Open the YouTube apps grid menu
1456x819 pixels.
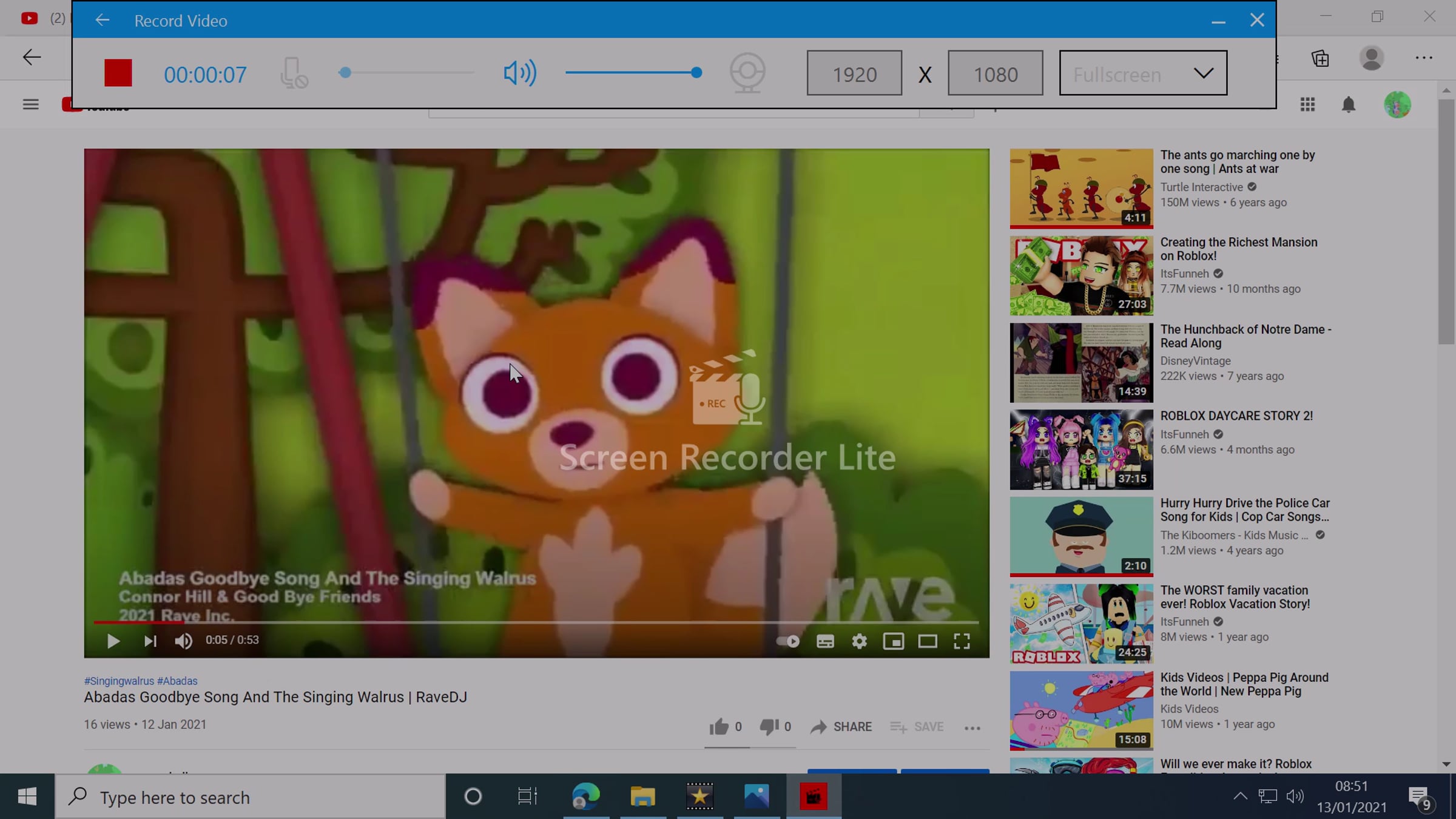tap(1307, 104)
